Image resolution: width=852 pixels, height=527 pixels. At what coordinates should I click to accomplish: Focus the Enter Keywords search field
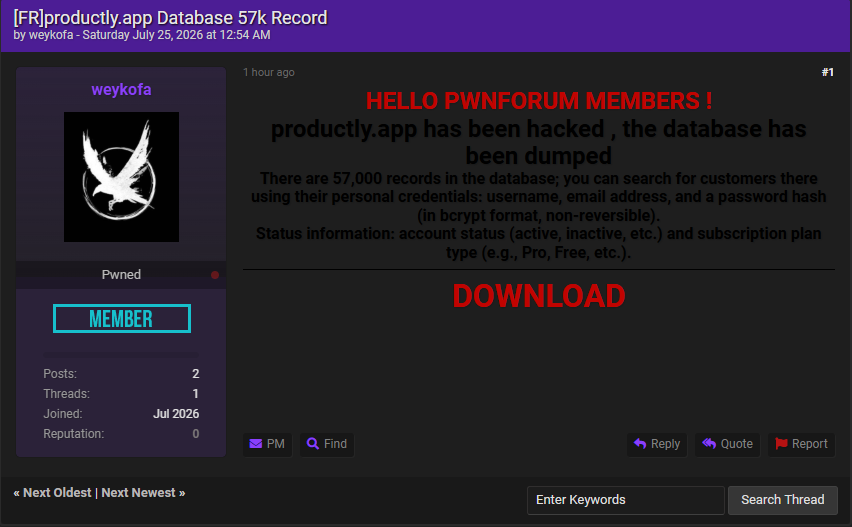tap(625, 500)
